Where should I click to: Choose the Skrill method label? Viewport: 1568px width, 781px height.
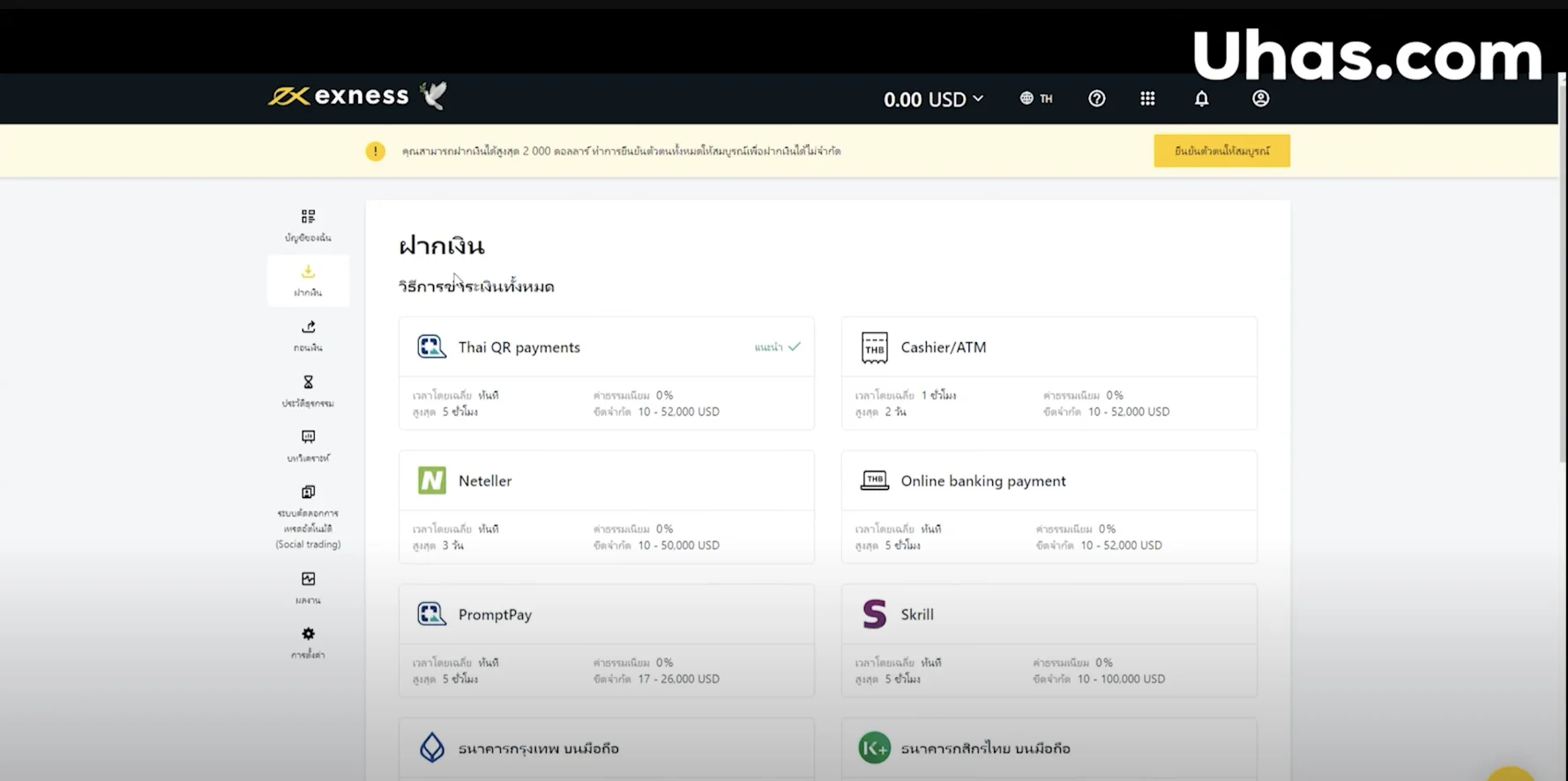(x=917, y=614)
